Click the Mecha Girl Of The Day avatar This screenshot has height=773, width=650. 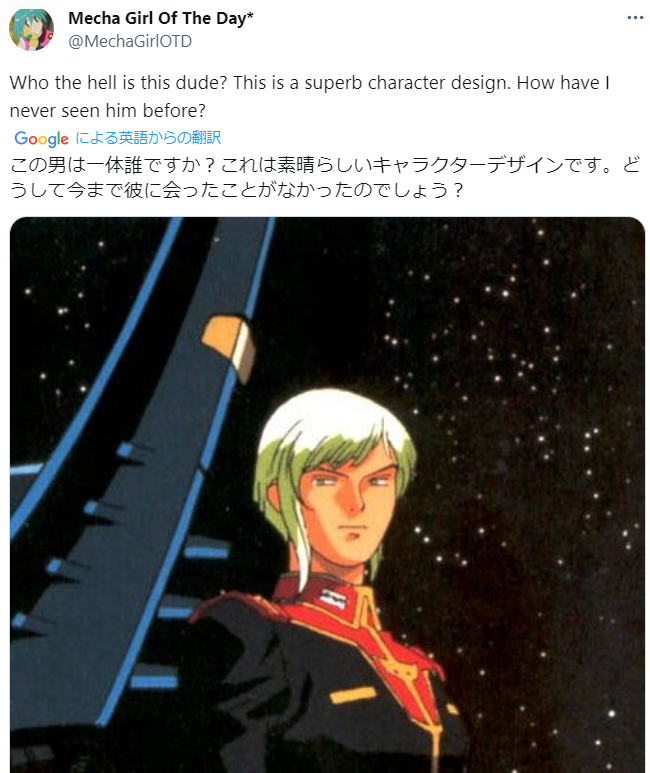(x=32, y=29)
